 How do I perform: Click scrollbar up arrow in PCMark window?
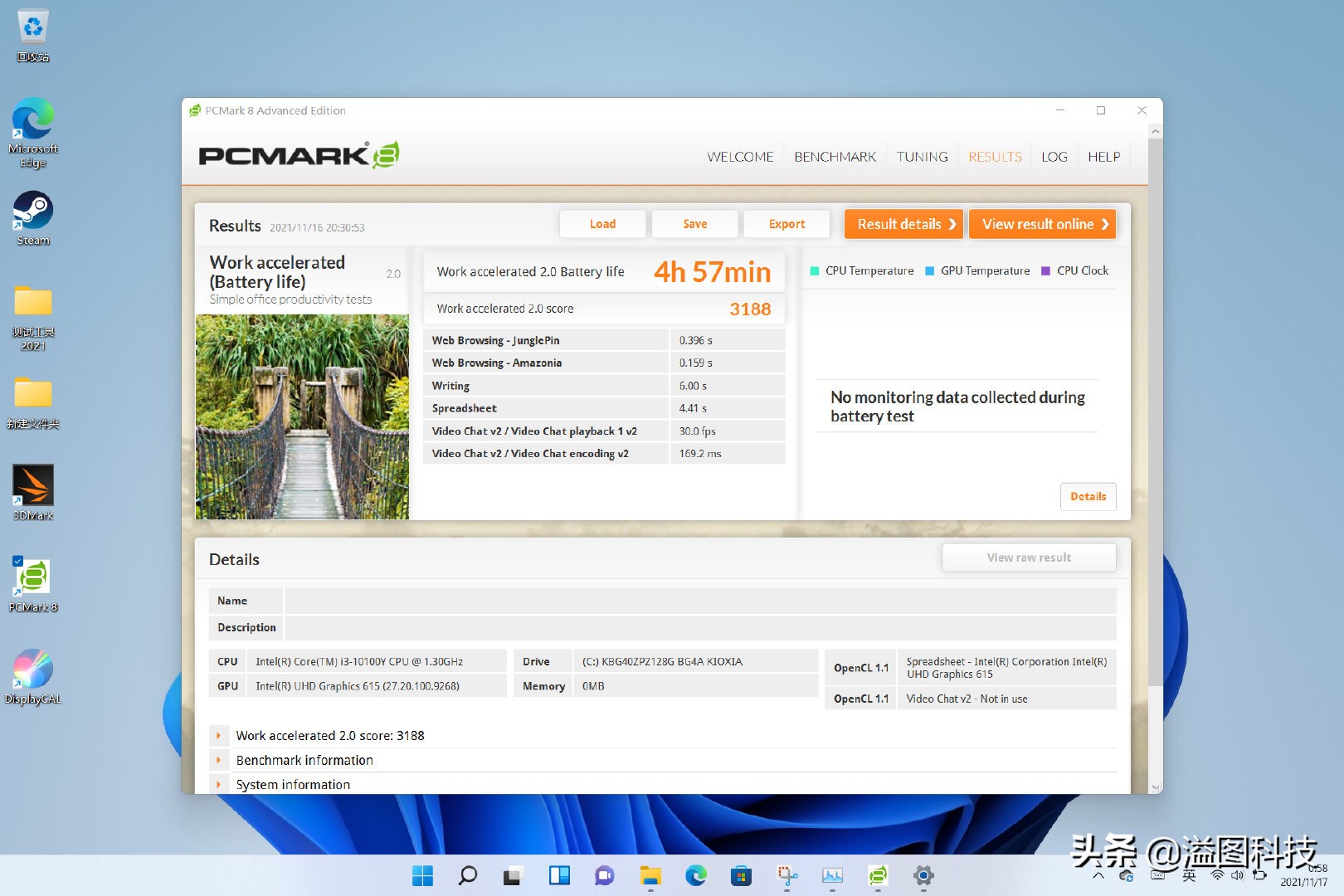(x=1156, y=132)
